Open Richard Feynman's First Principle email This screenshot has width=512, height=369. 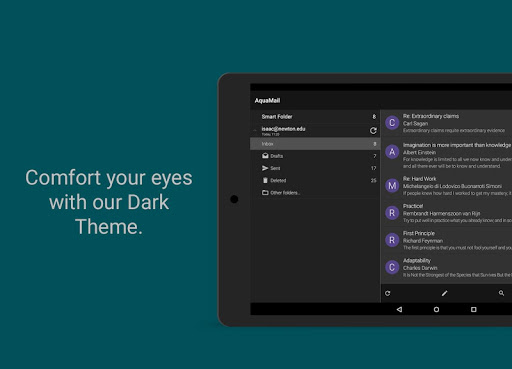tap(446, 240)
